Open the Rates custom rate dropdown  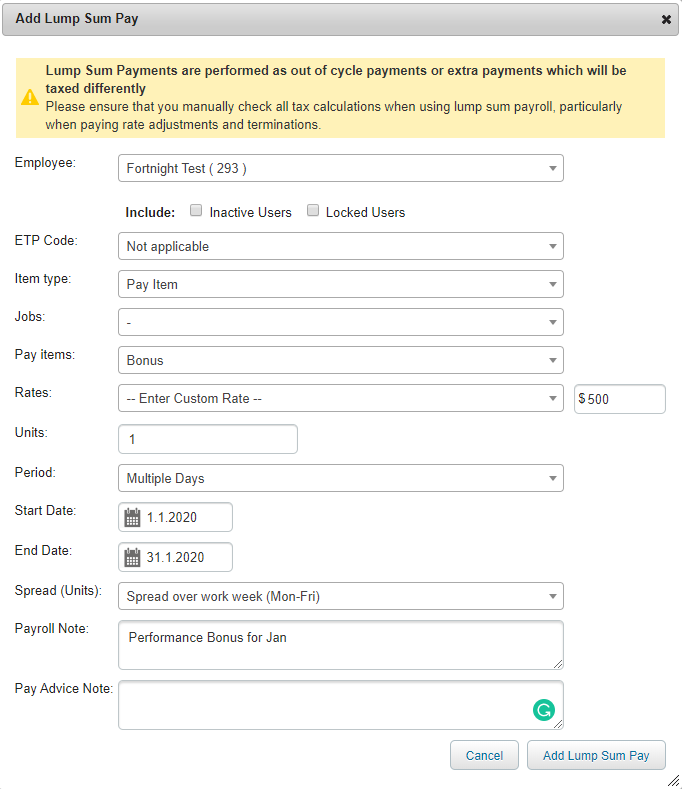[340, 398]
